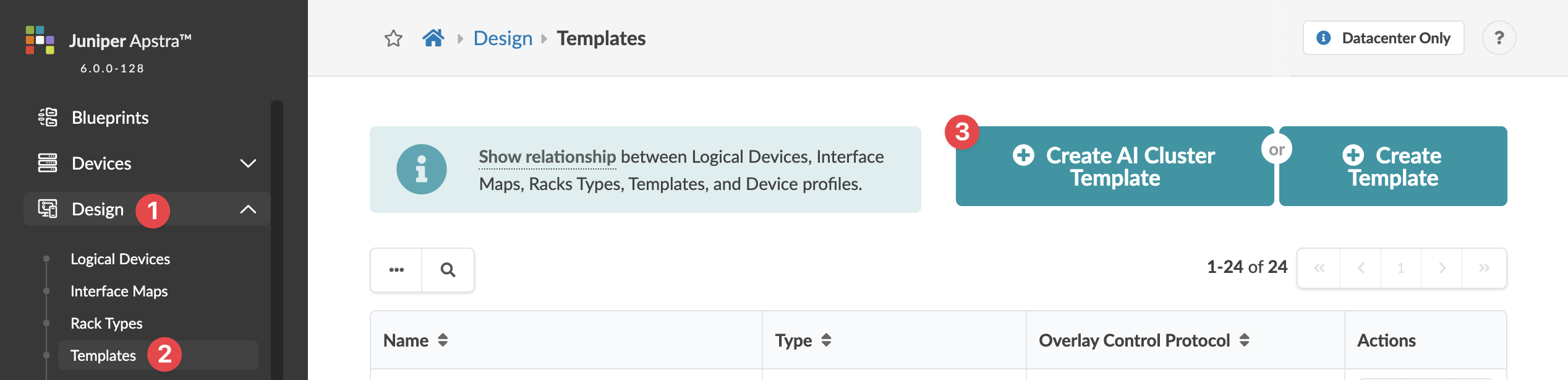Click the Create Template button
Viewport: 1568px width, 380px height.
click(1392, 166)
